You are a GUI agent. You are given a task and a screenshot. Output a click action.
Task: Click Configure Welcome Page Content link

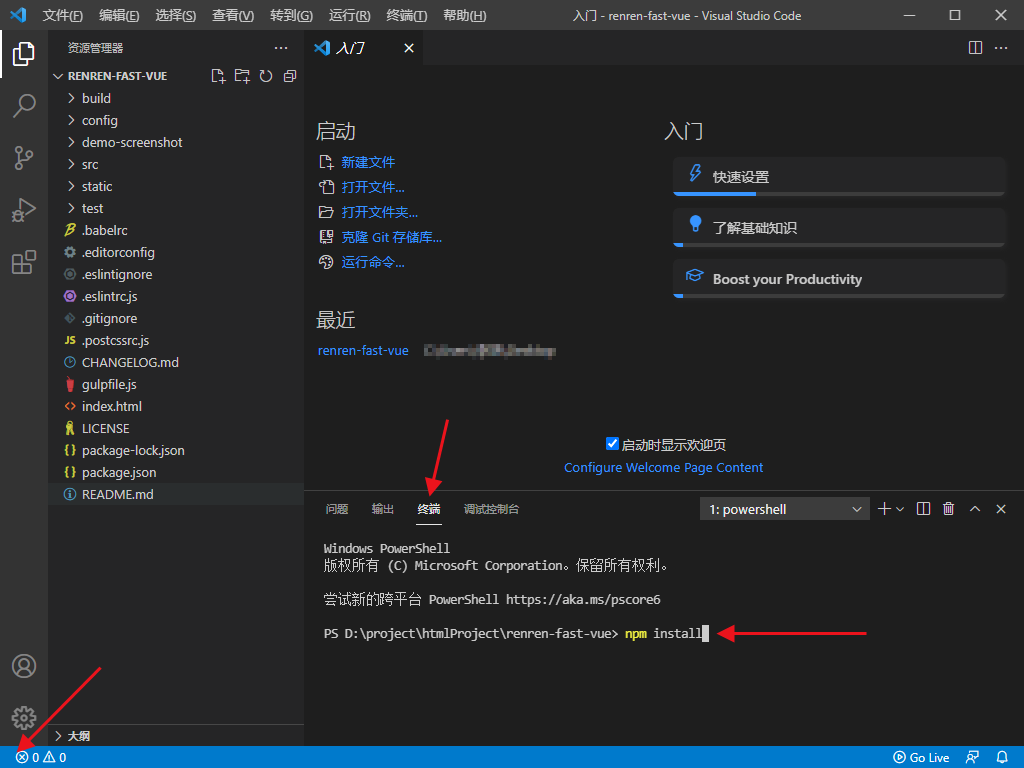pyautogui.click(x=663, y=468)
